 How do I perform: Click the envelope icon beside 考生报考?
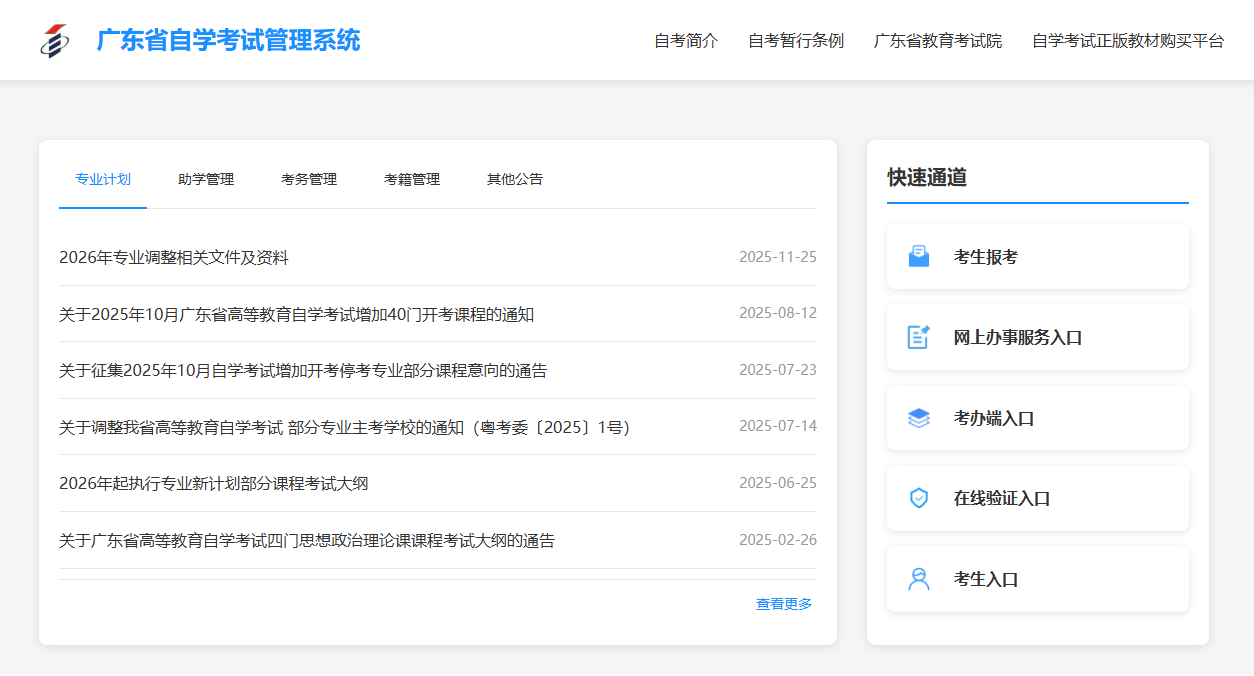(918, 257)
